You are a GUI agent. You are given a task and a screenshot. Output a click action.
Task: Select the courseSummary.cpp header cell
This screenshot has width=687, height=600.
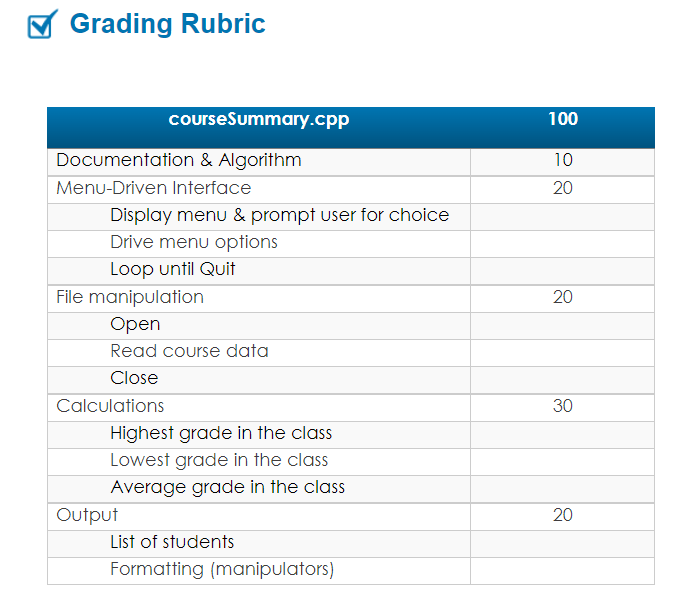click(x=259, y=127)
